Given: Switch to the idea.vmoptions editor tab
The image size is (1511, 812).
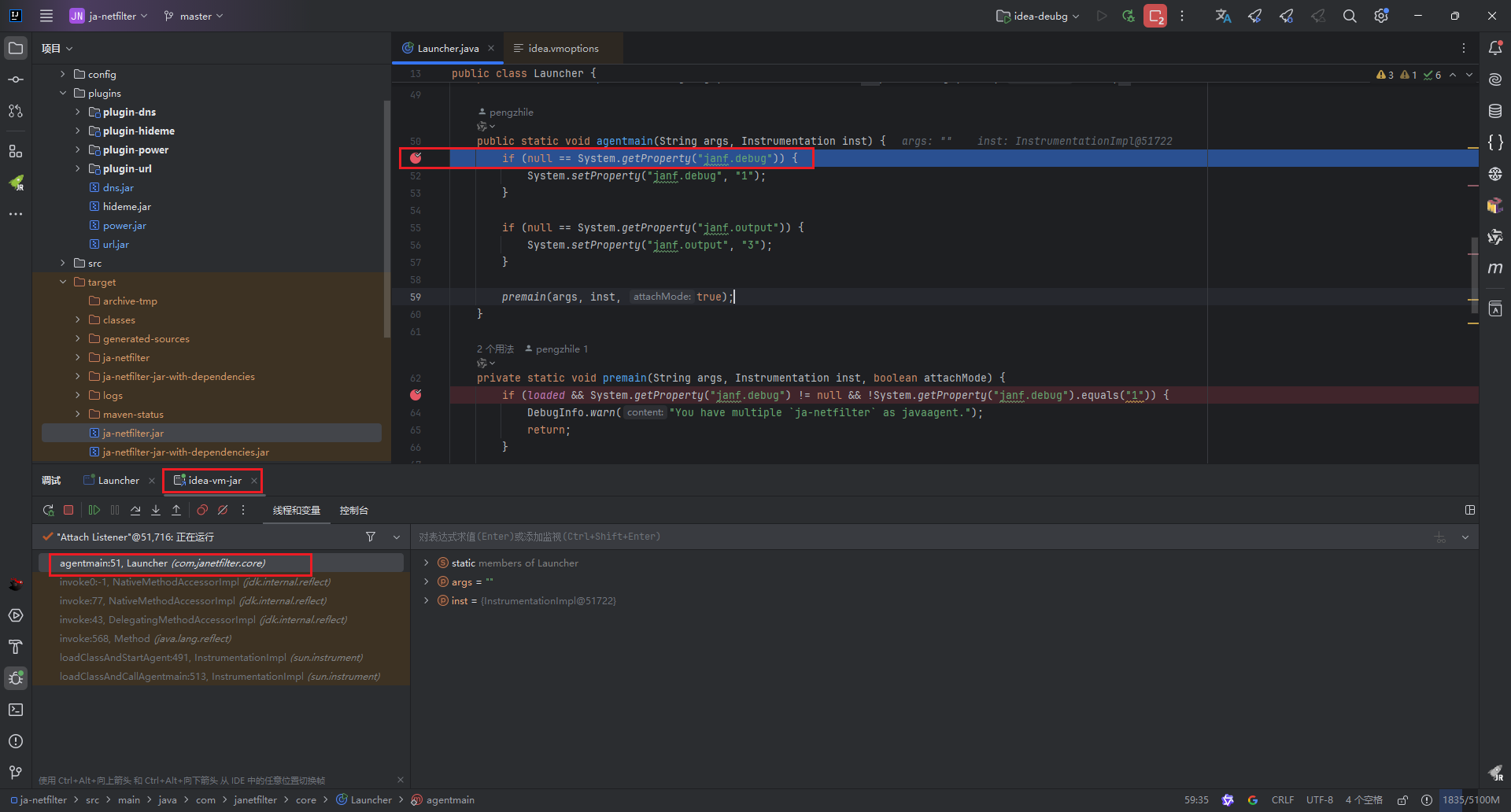Looking at the screenshot, I should pyautogui.click(x=562, y=48).
